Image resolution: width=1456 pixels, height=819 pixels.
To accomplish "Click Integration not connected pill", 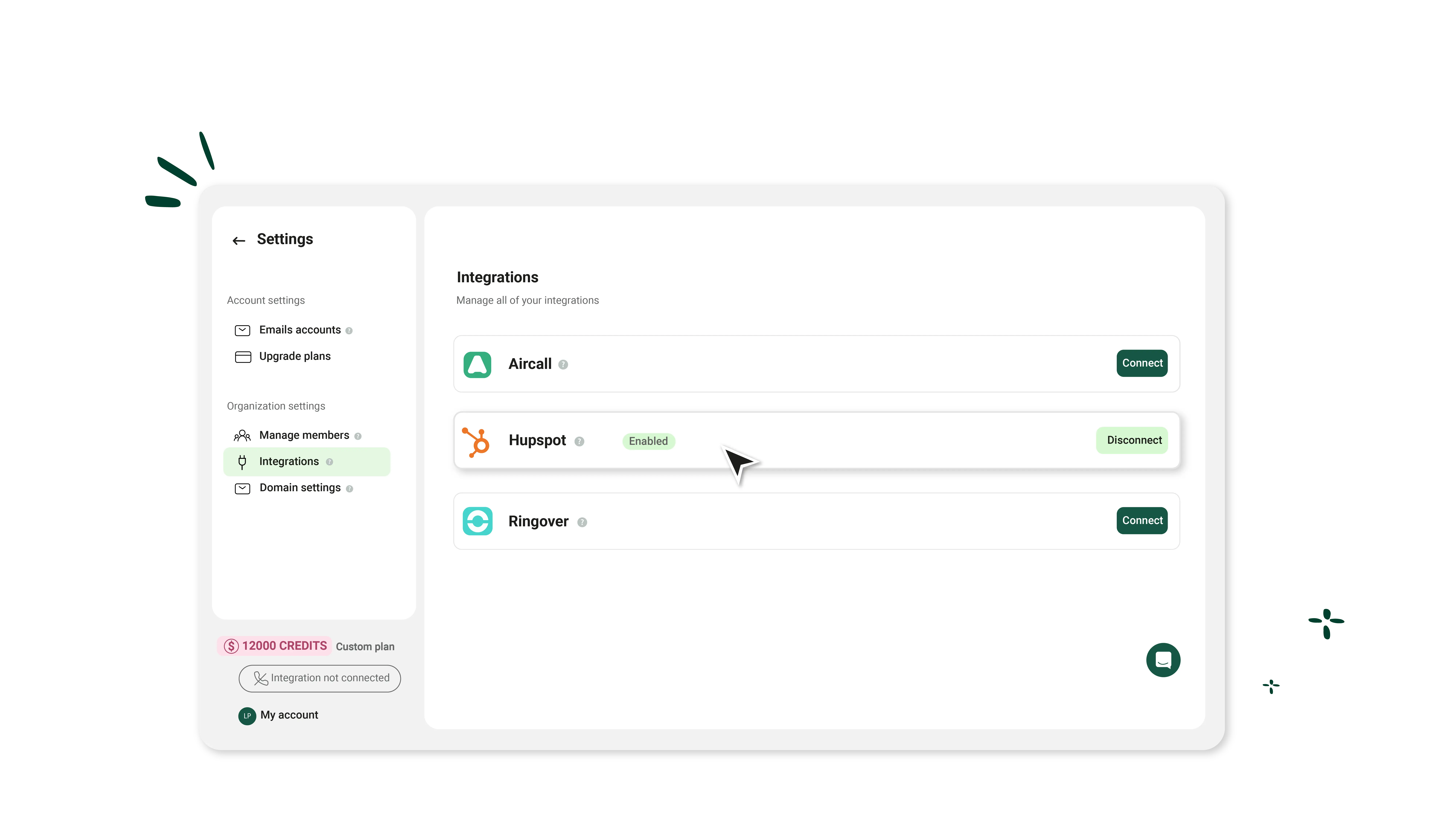I will click(x=320, y=678).
